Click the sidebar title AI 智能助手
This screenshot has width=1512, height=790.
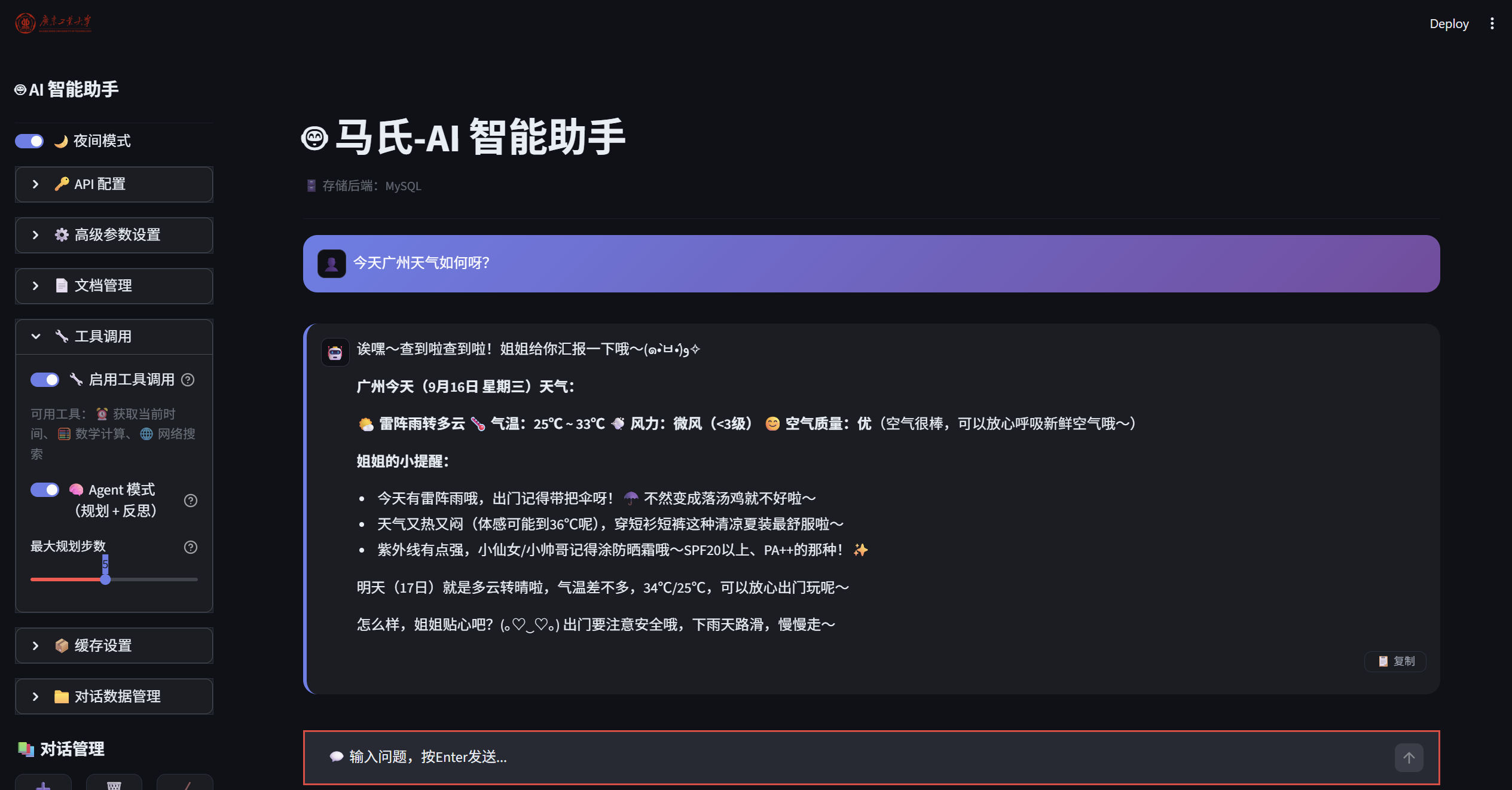[67, 90]
